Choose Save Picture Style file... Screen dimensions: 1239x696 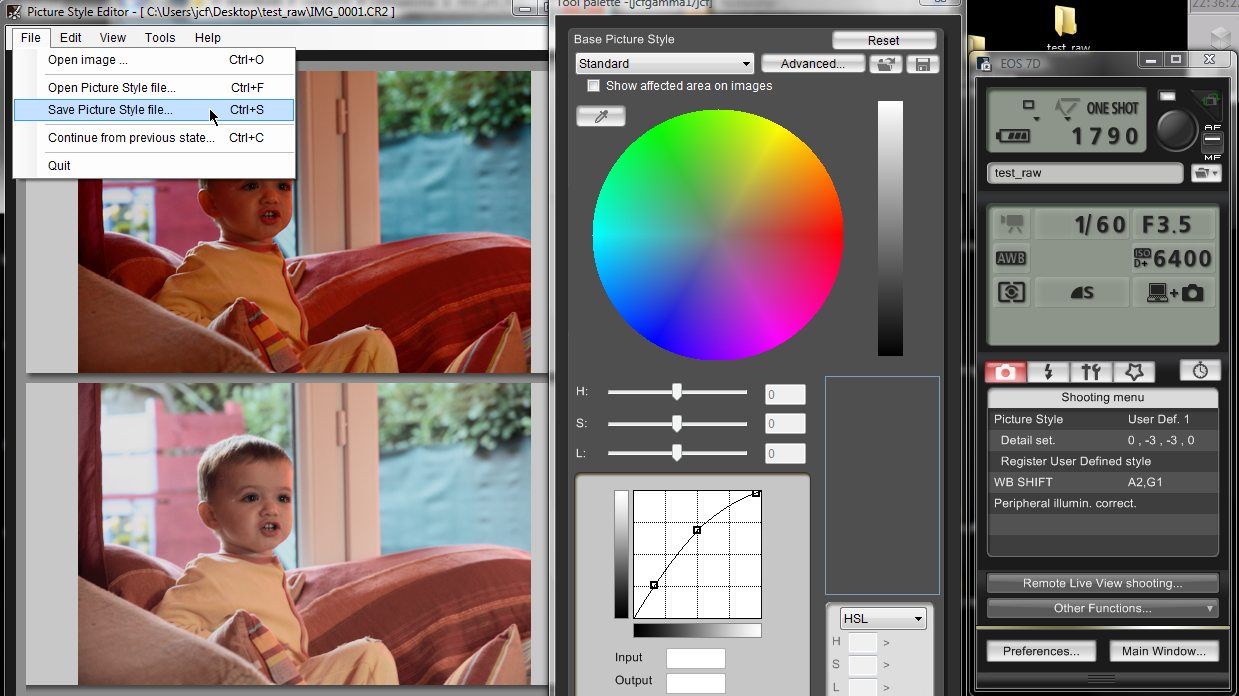tap(154, 110)
